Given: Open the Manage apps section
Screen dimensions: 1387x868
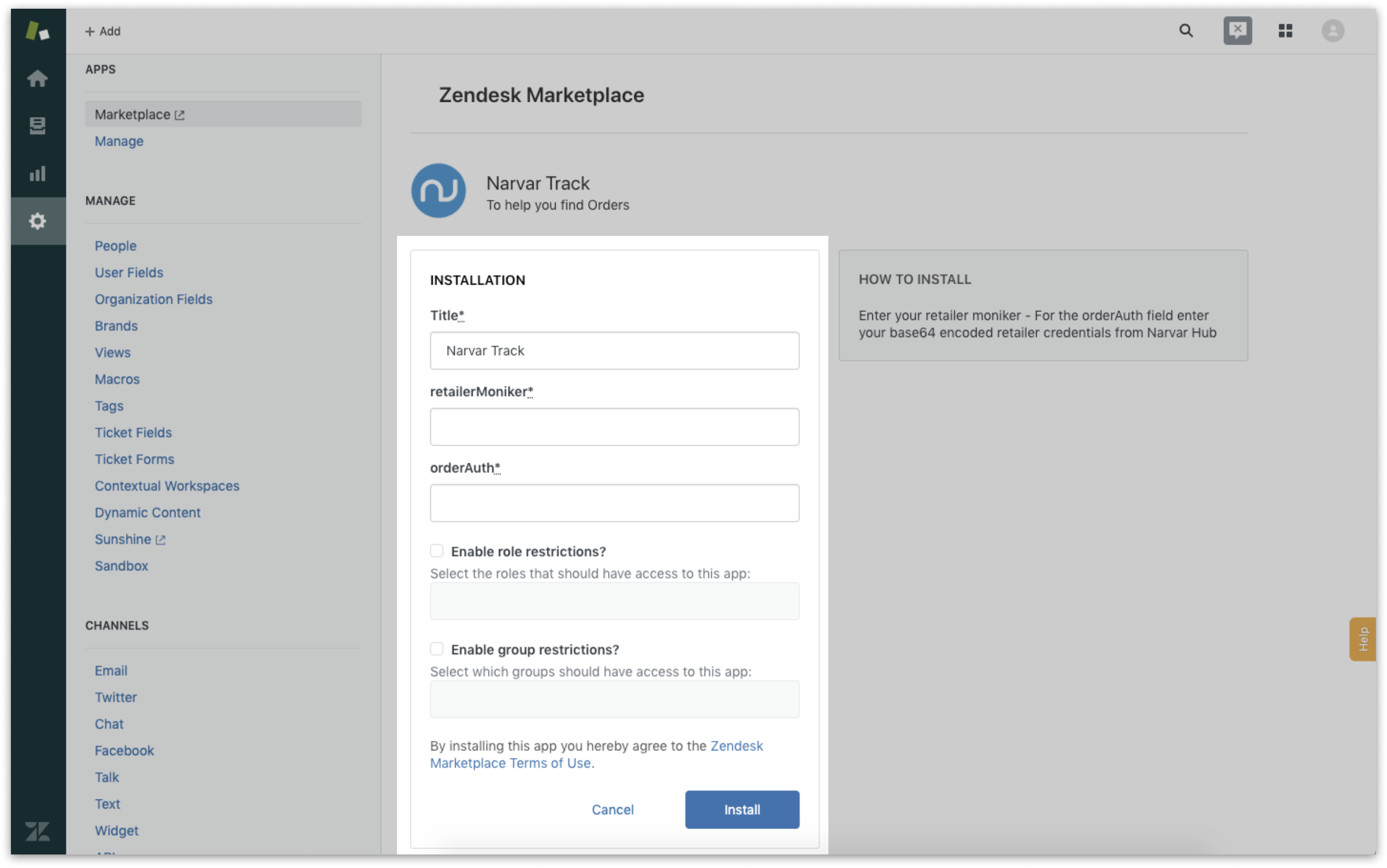Looking at the screenshot, I should click(x=119, y=141).
